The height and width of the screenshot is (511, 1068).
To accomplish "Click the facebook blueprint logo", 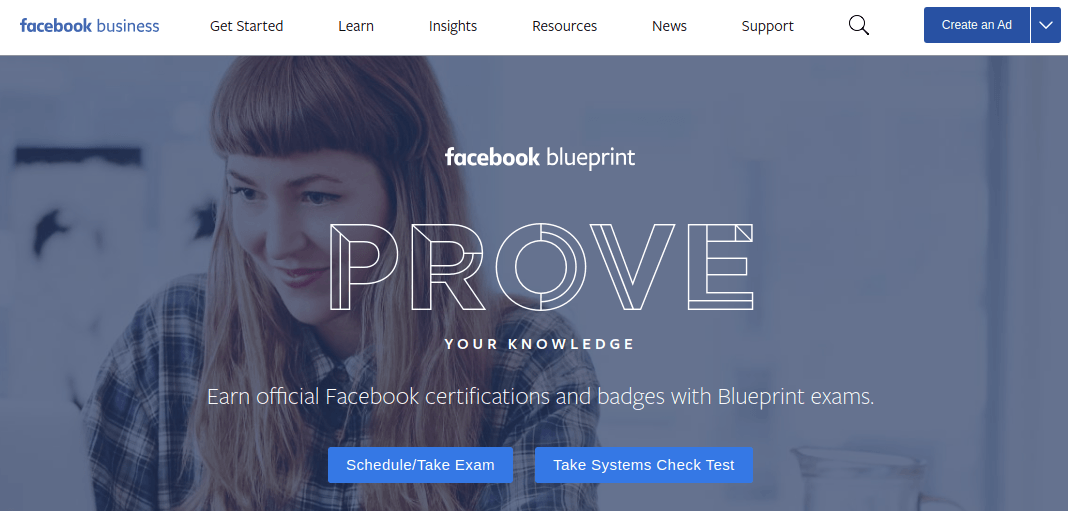I will click(x=540, y=157).
